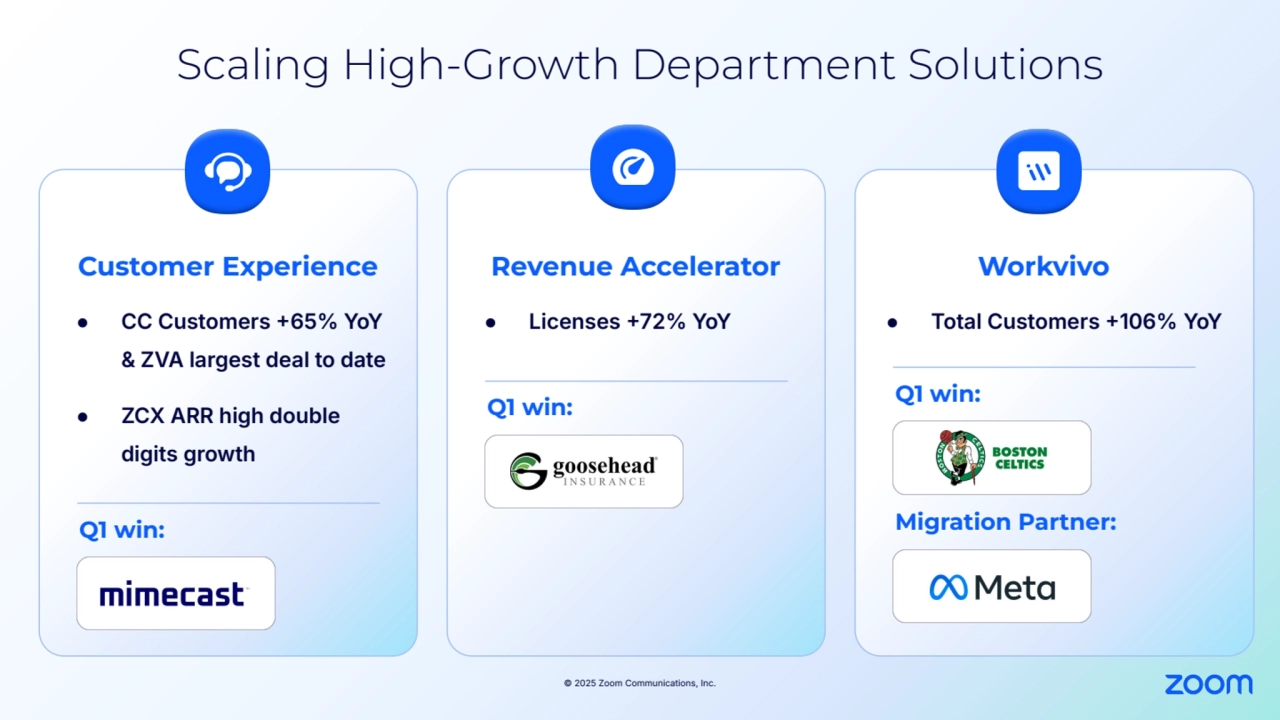Click the Customer Experience headset icon
This screenshot has height=720, width=1280.
[x=227, y=171]
